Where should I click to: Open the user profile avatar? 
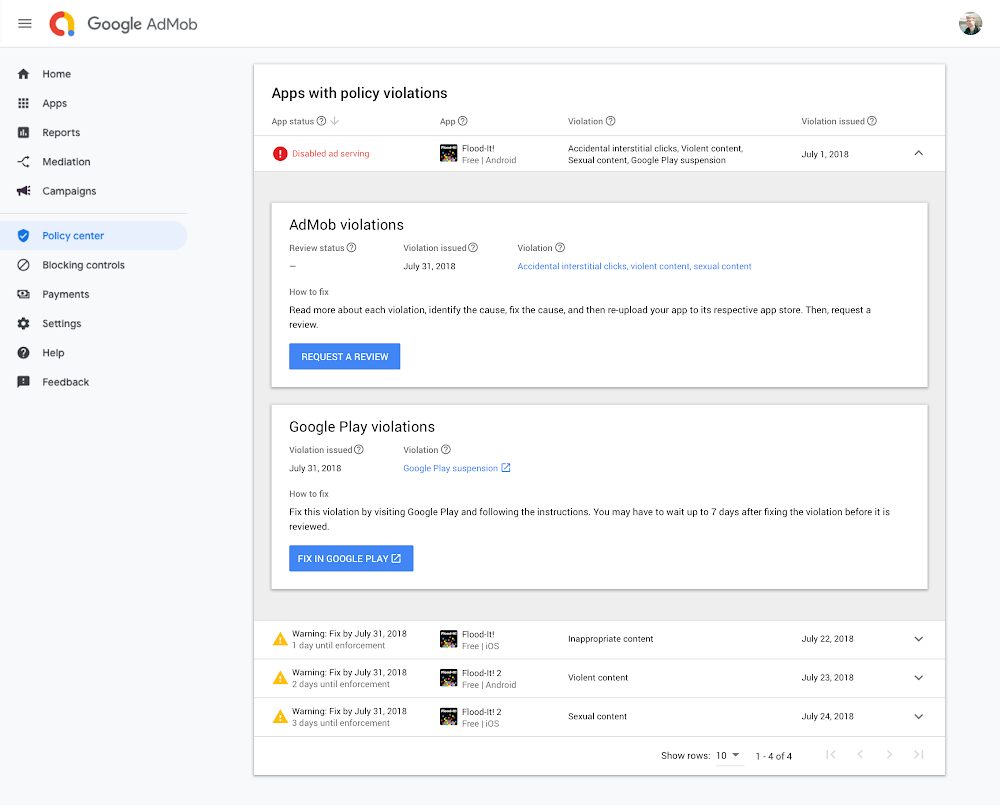click(x=970, y=24)
